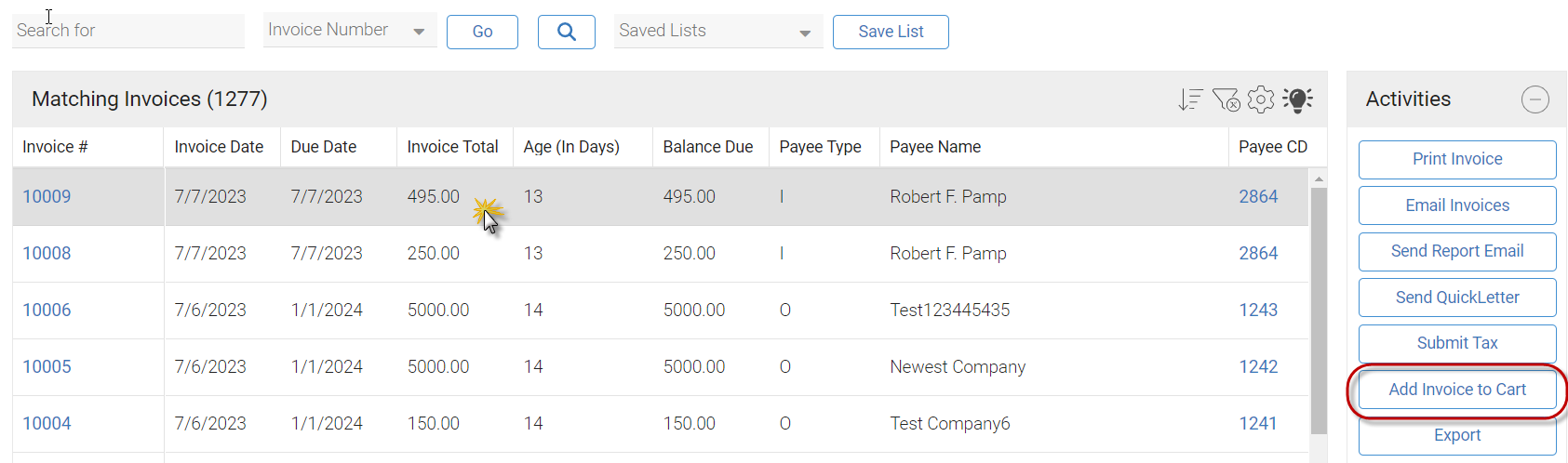This screenshot has height=463, width=1568.
Task: Click the Go button
Action: tap(482, 32)
